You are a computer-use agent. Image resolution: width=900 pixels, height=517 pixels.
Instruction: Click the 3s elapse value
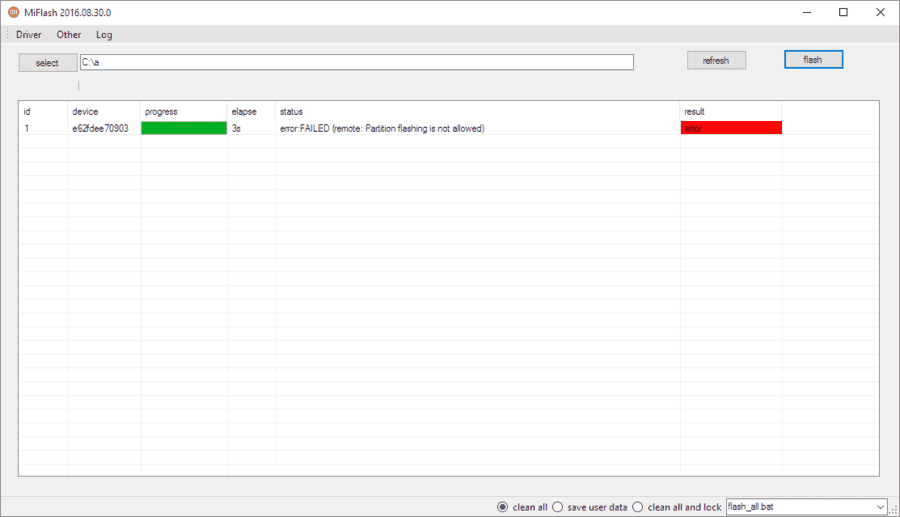236,129
